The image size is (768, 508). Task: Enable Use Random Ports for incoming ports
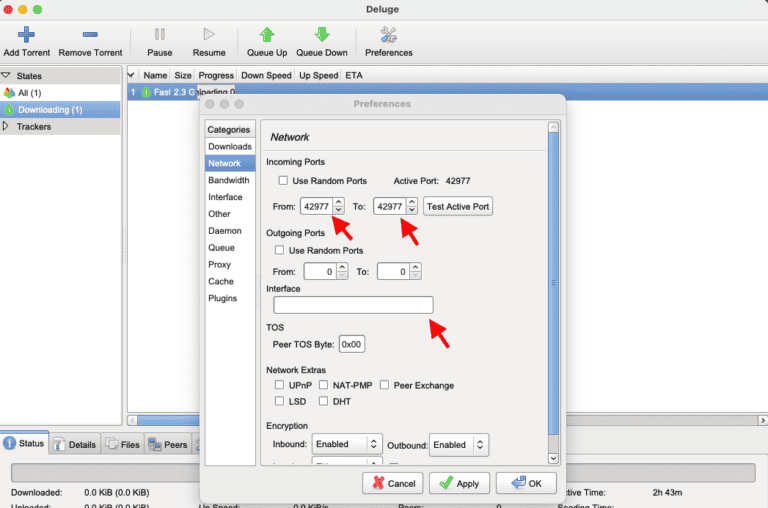[285, 181]
